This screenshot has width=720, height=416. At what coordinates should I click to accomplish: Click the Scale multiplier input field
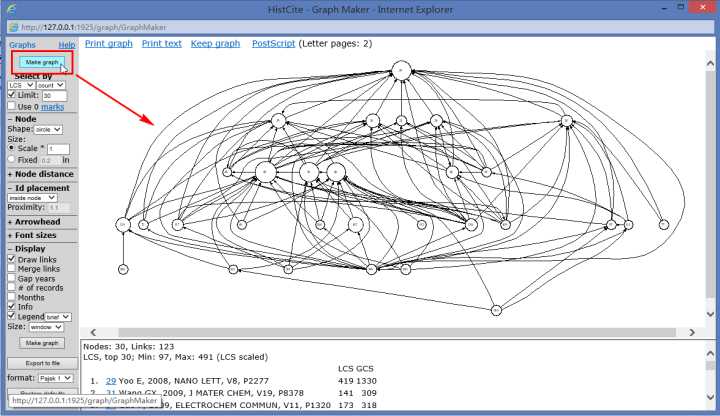pyautogui.click(x=58, y=149)
